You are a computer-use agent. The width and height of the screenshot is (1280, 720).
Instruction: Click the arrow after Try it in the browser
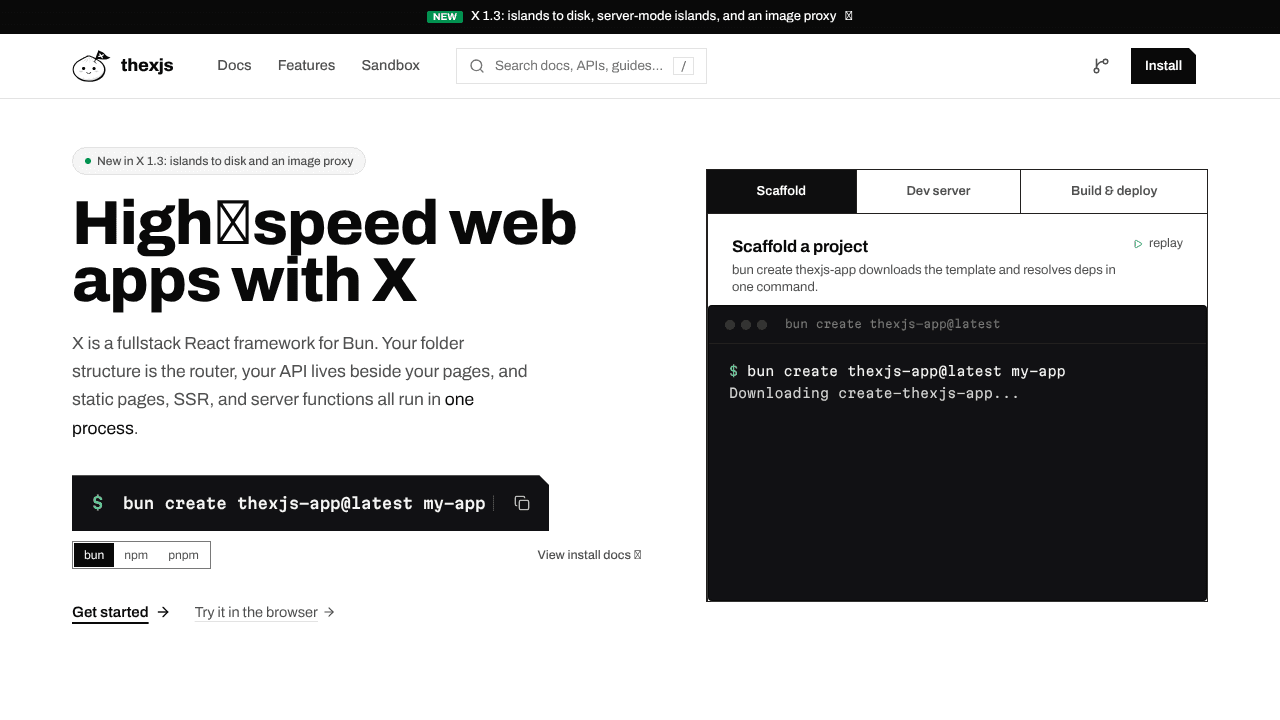pyautogui.click(x=329, y=612)
